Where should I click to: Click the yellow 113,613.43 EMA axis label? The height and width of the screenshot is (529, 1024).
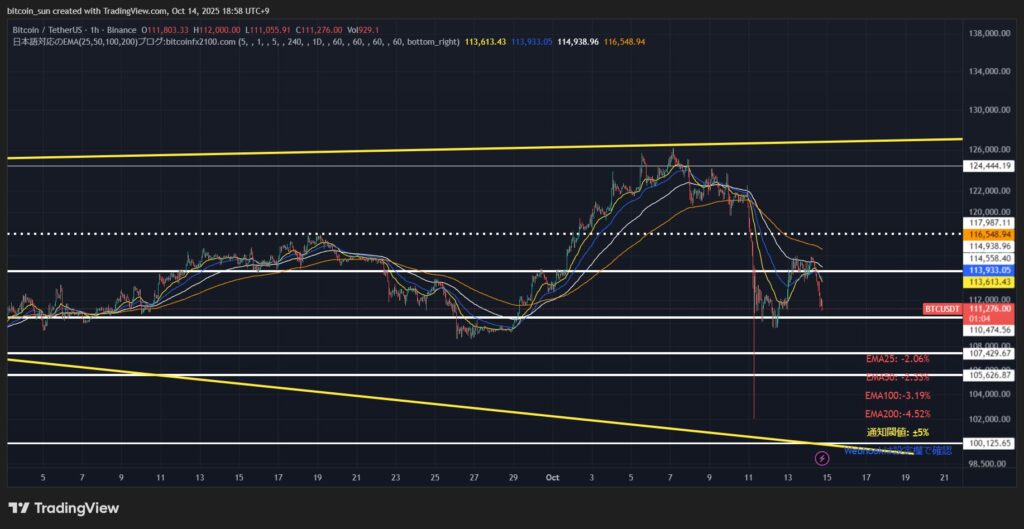pyautogui.click(x=991, y=283)
